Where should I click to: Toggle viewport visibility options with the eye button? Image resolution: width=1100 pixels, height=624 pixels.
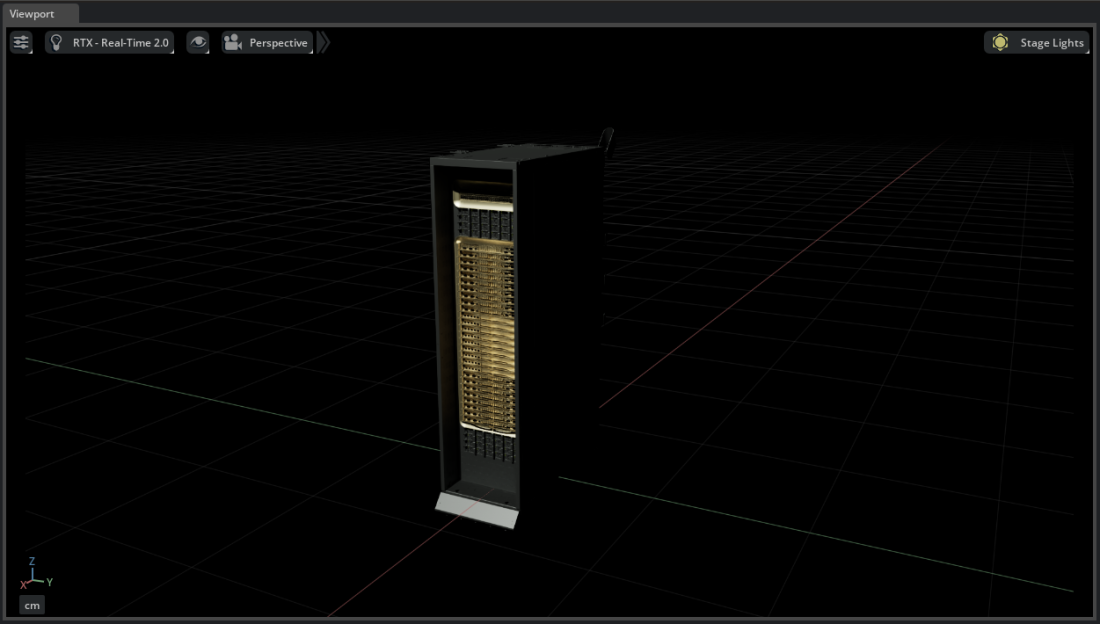(198, 42)
